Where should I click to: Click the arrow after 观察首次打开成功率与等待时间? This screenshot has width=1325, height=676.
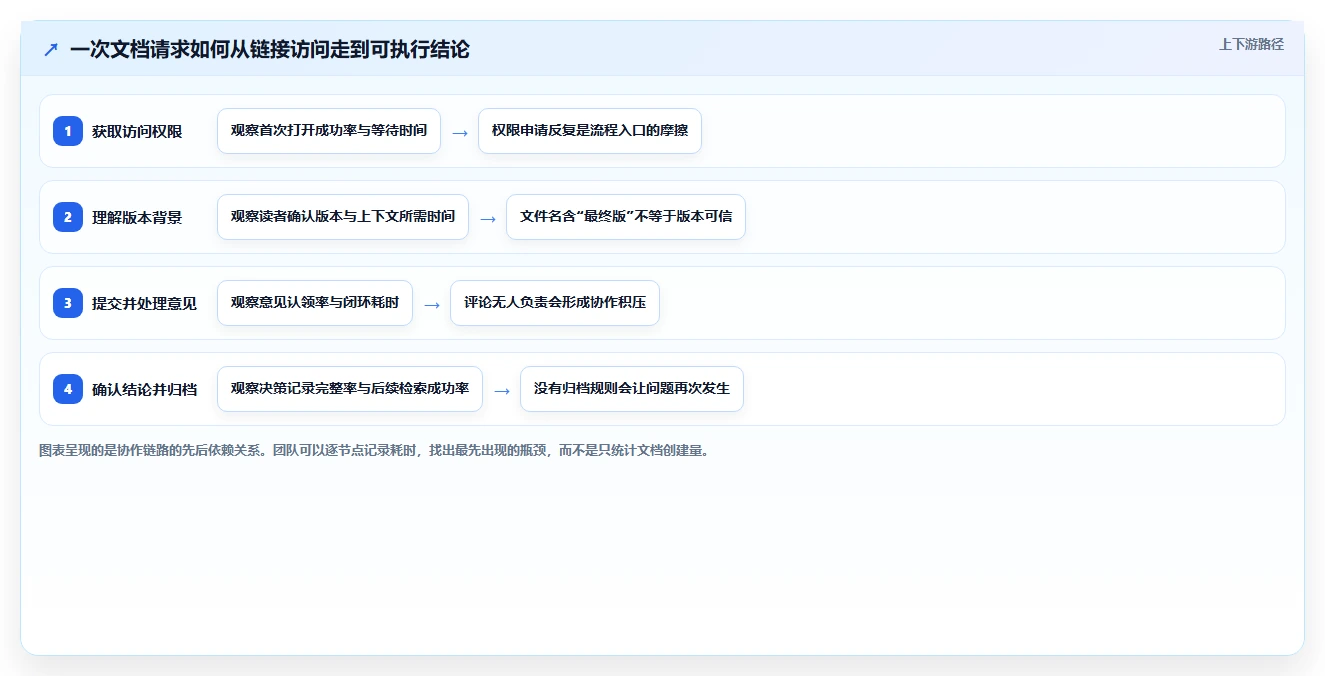tap(460, 132)
